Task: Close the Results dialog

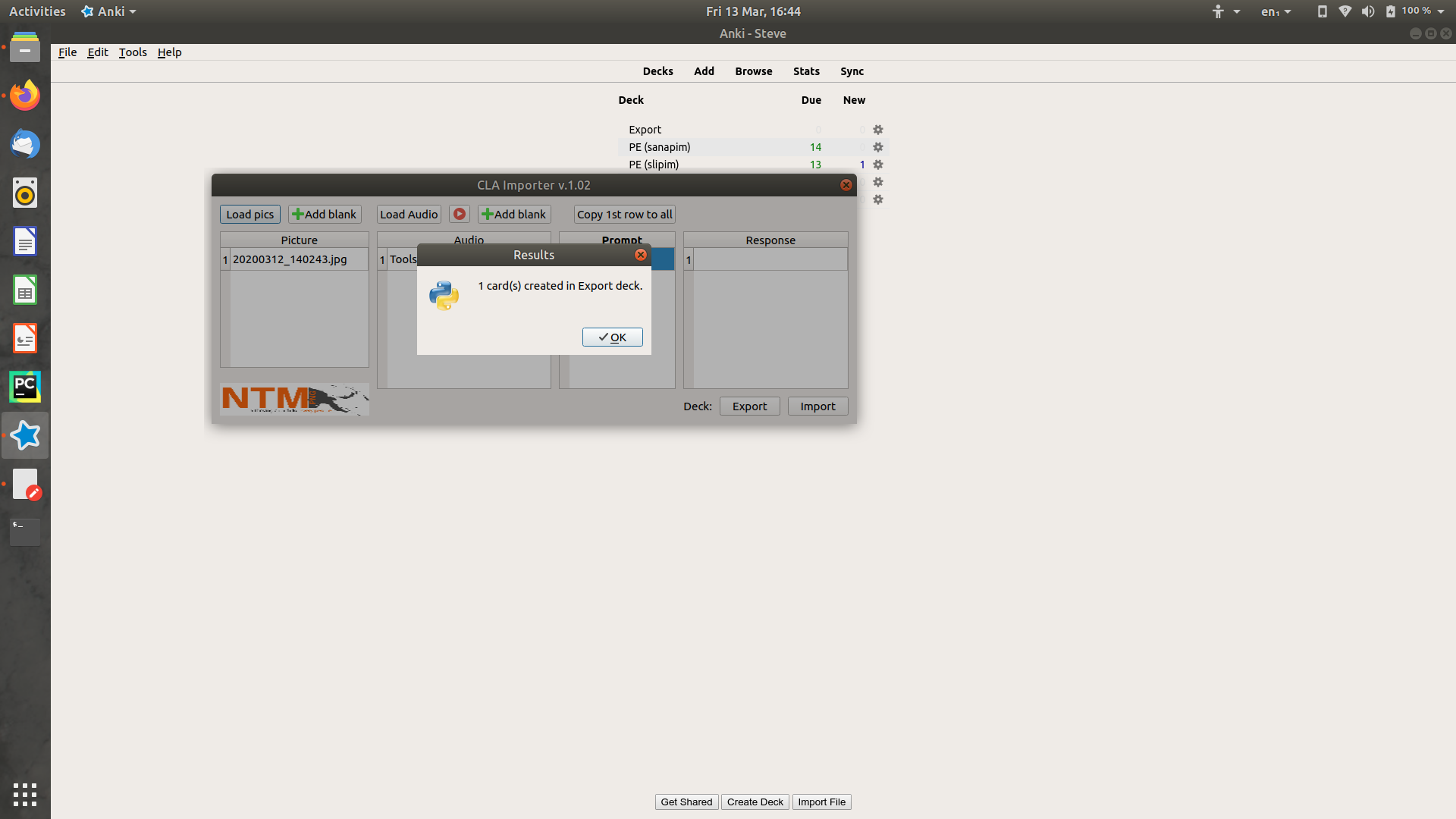Action: point(641,255)
